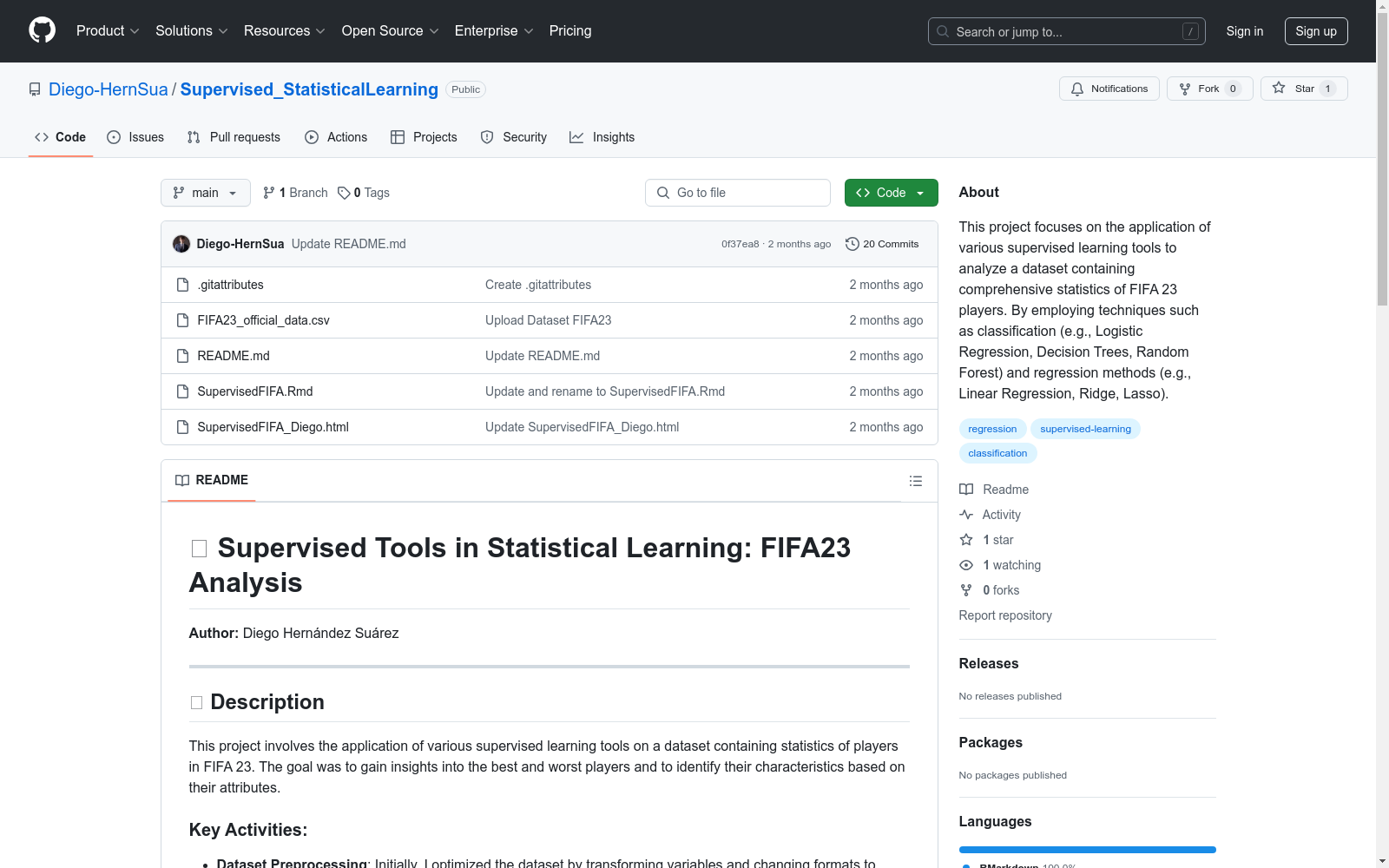1389x868 pixels.
Task: Sign in to GitHub
Action: pos(1245,31)
